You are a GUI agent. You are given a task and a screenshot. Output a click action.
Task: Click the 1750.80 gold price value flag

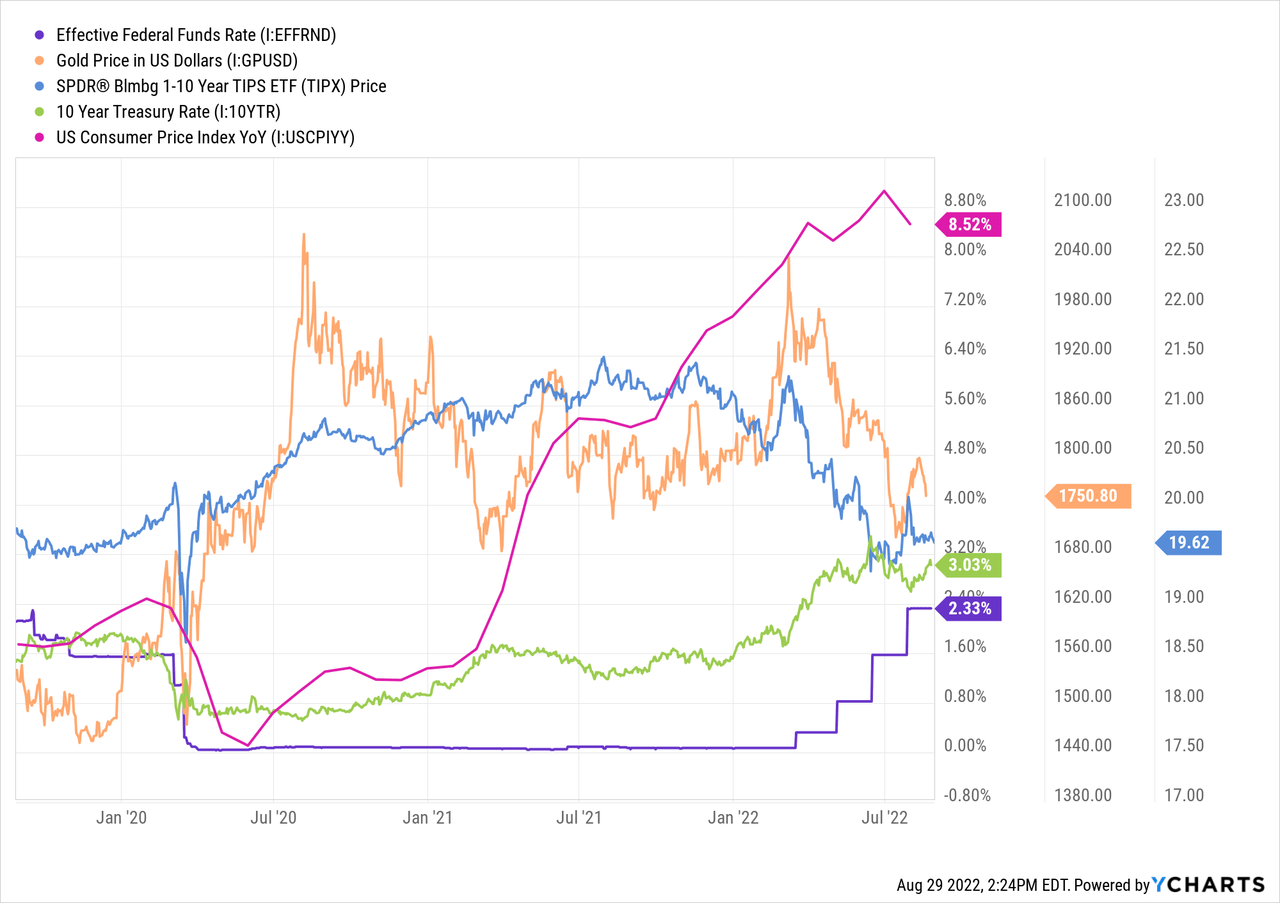(1088, 496)
